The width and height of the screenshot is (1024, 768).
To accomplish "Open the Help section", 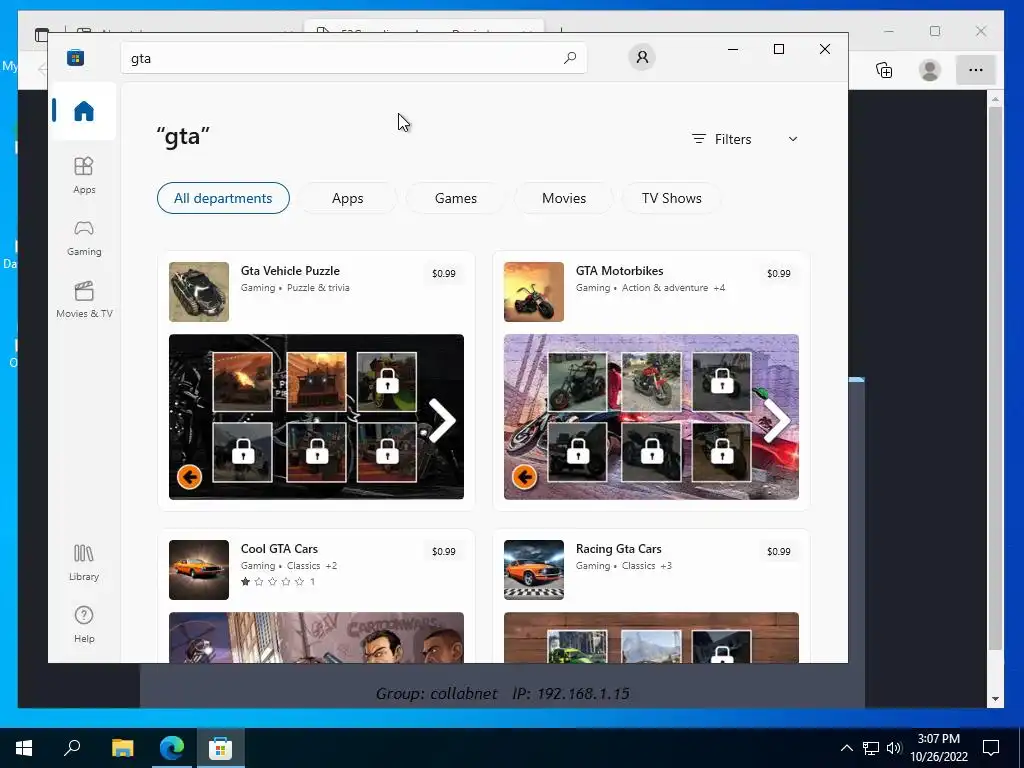I will click(84, 625).
